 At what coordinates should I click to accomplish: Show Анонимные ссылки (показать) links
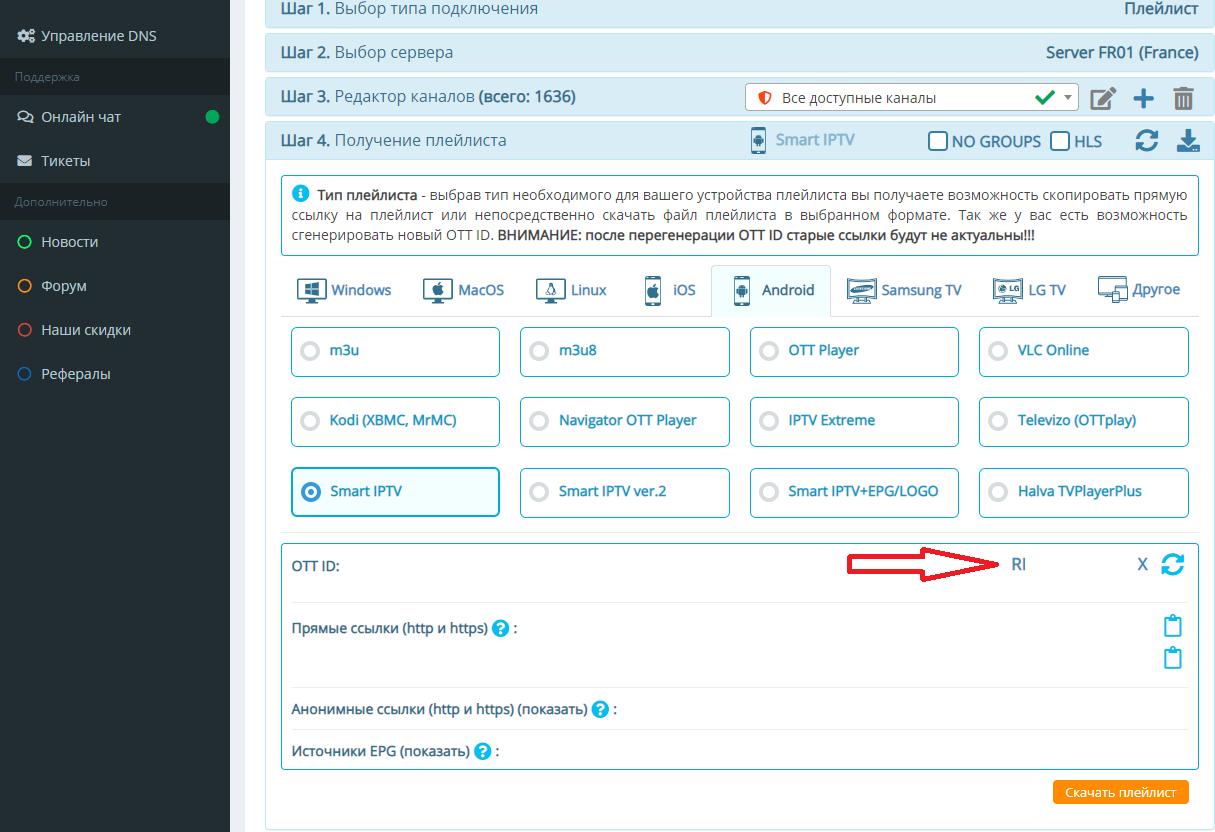click(553, 710)
